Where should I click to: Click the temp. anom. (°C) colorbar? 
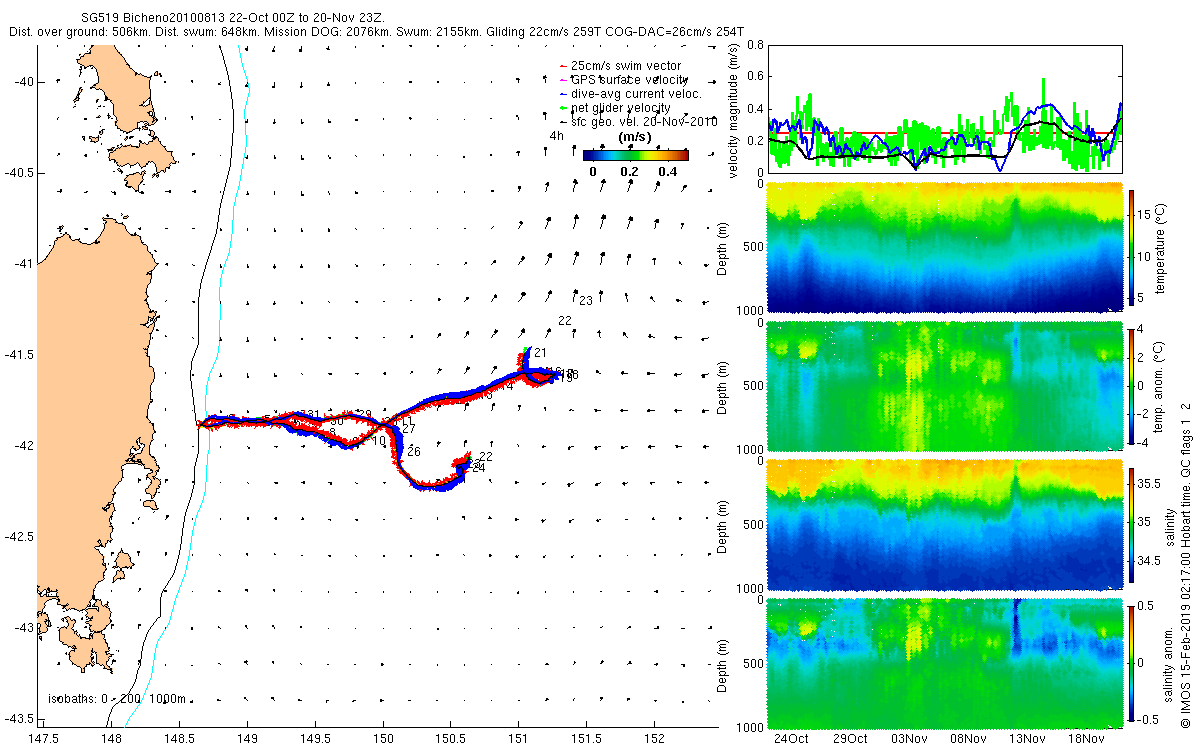(1131, 385)
